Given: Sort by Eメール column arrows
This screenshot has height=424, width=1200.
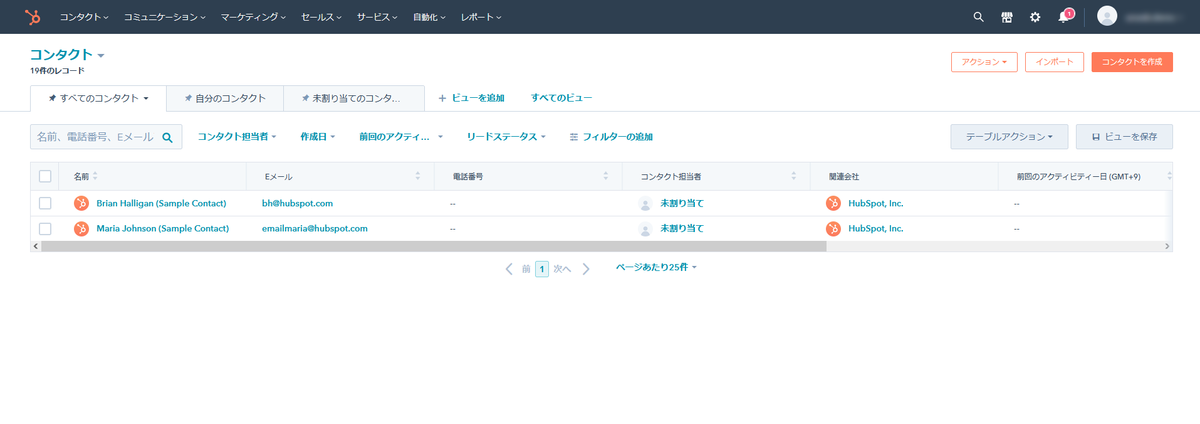Looking at the screenshot, I should (x=418, y=176).
